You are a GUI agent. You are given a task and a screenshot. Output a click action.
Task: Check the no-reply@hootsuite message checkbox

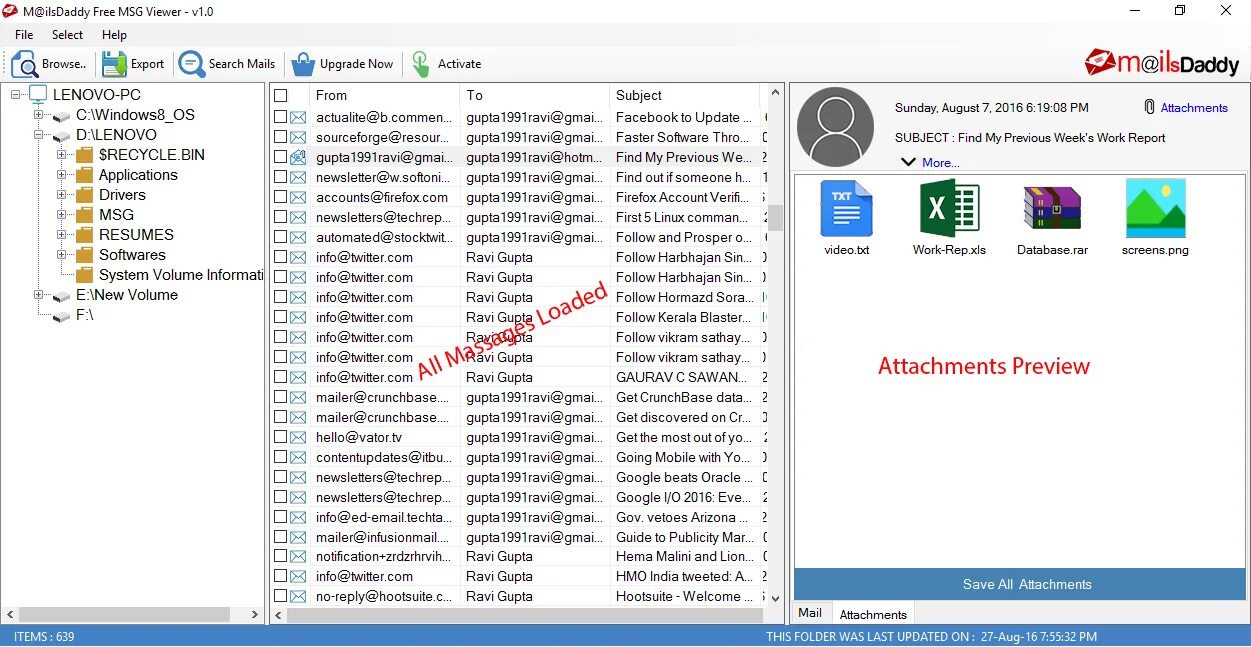tap(281, 596)
